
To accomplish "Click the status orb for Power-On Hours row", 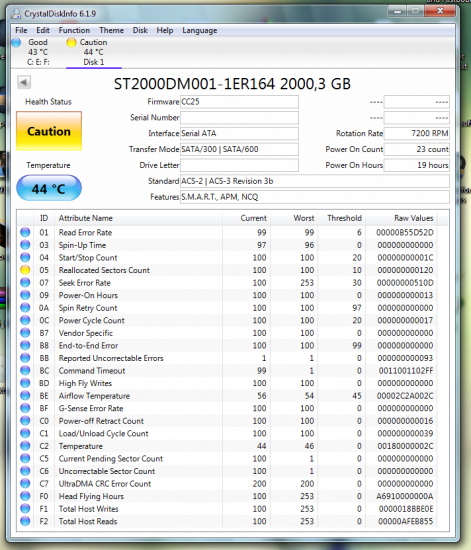I will click(x=25, y=295).
